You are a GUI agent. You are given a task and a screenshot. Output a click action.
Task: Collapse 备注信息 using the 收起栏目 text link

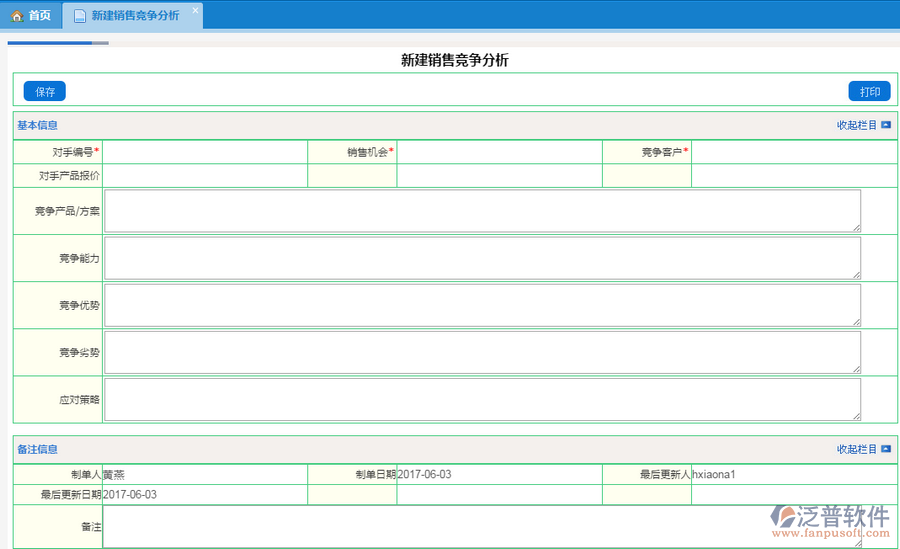tap(856, 449)
